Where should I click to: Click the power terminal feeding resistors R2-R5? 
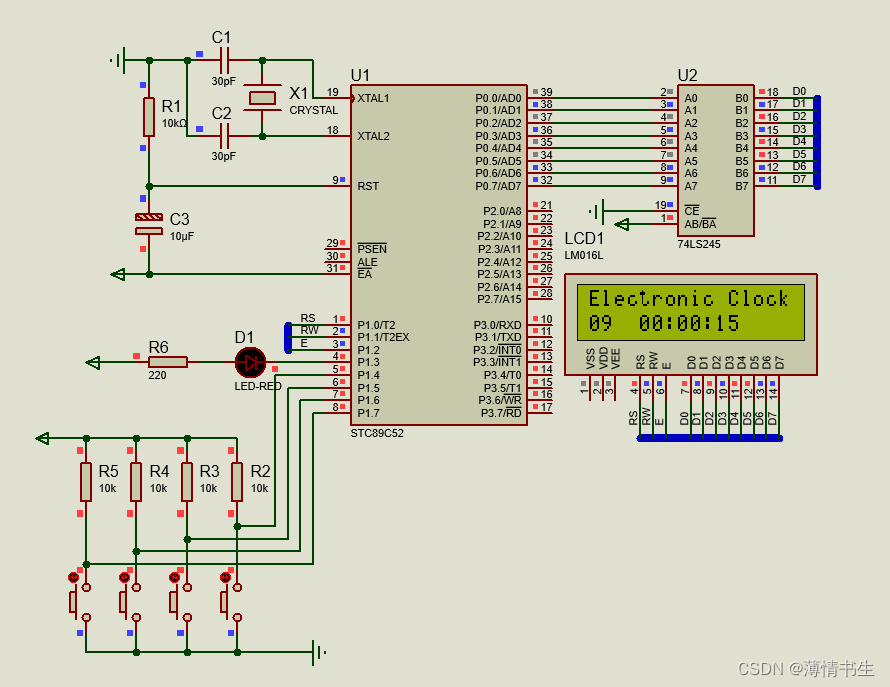click(x=43, y=438)
